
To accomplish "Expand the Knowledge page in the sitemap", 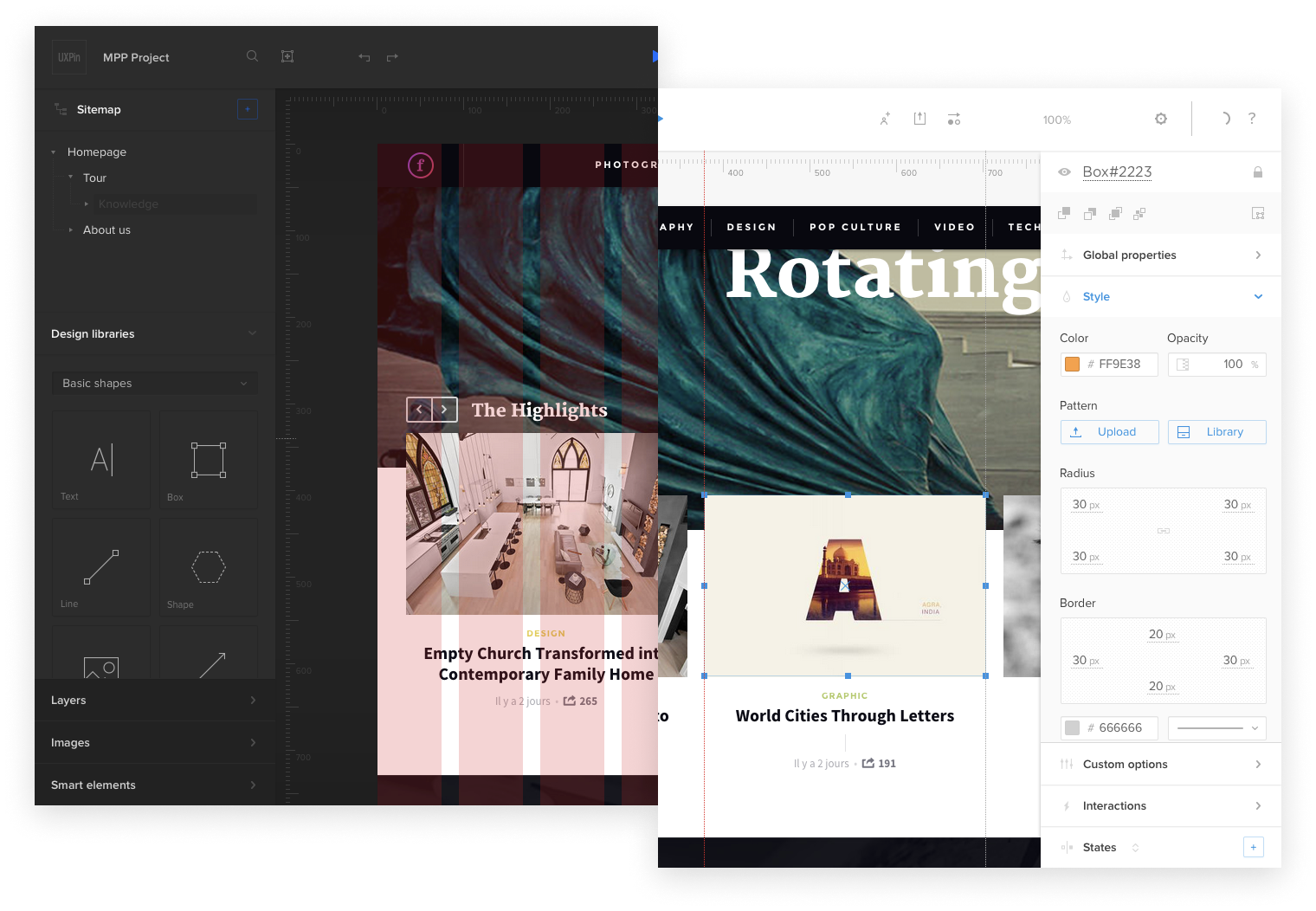I will 87,204.
